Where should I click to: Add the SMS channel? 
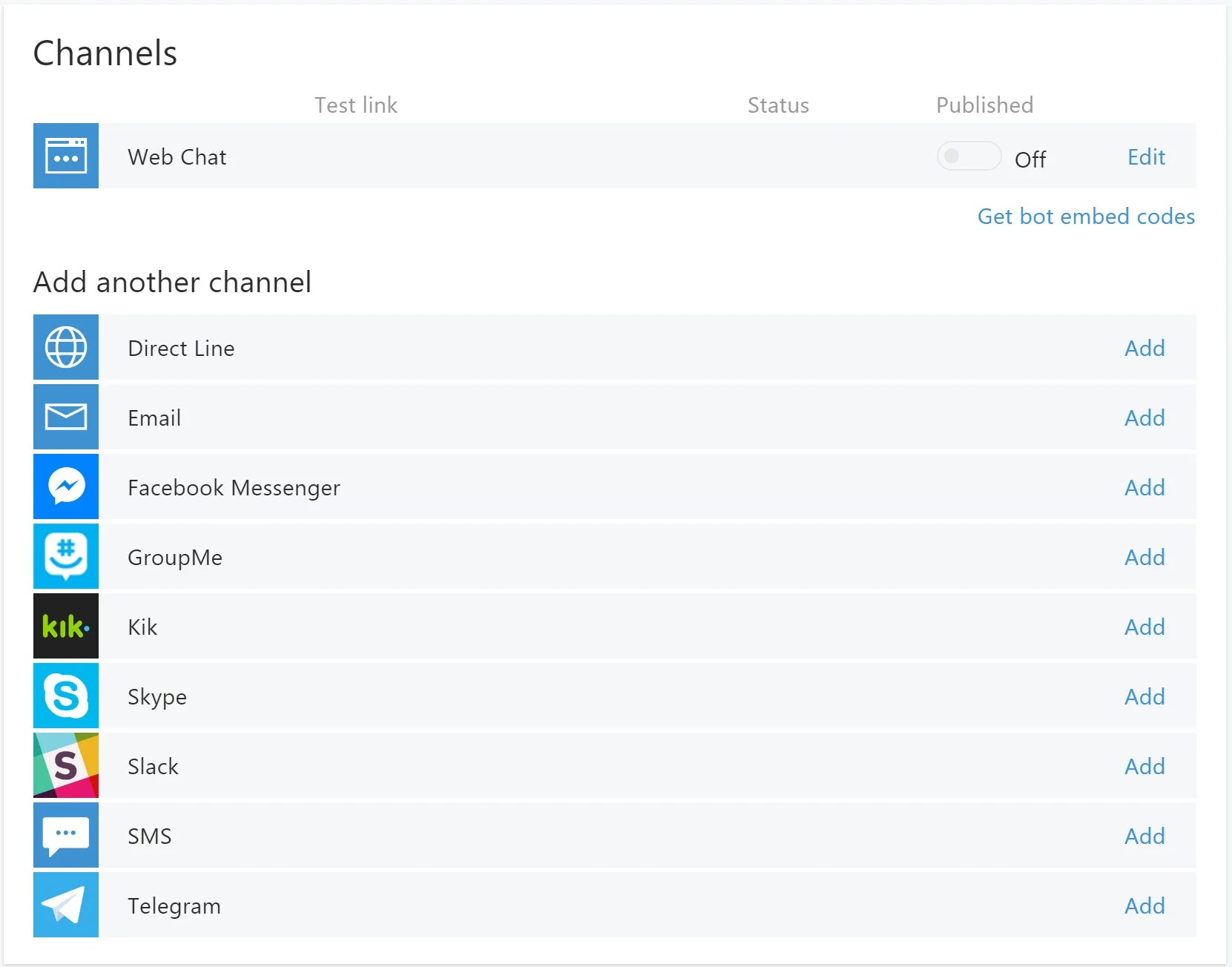point(1144,836)
